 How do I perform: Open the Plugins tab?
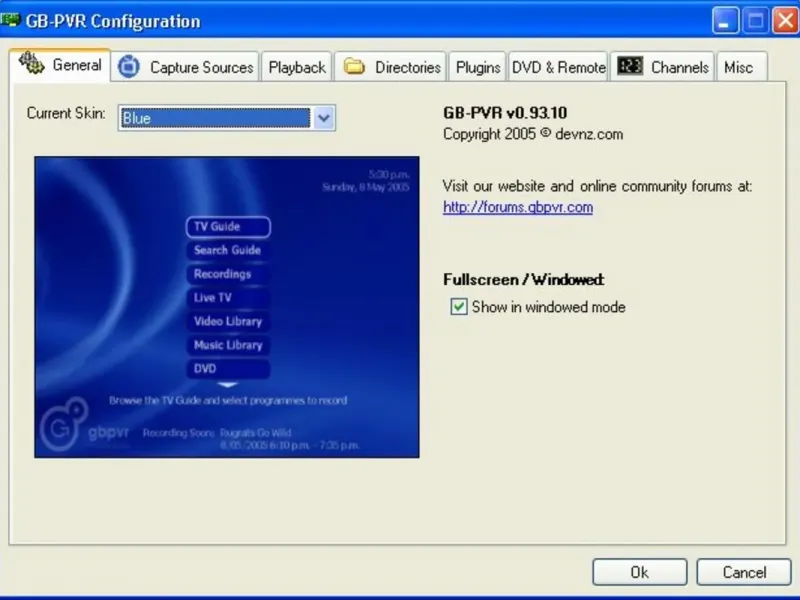pyautogui.click(x=478, y=67)
